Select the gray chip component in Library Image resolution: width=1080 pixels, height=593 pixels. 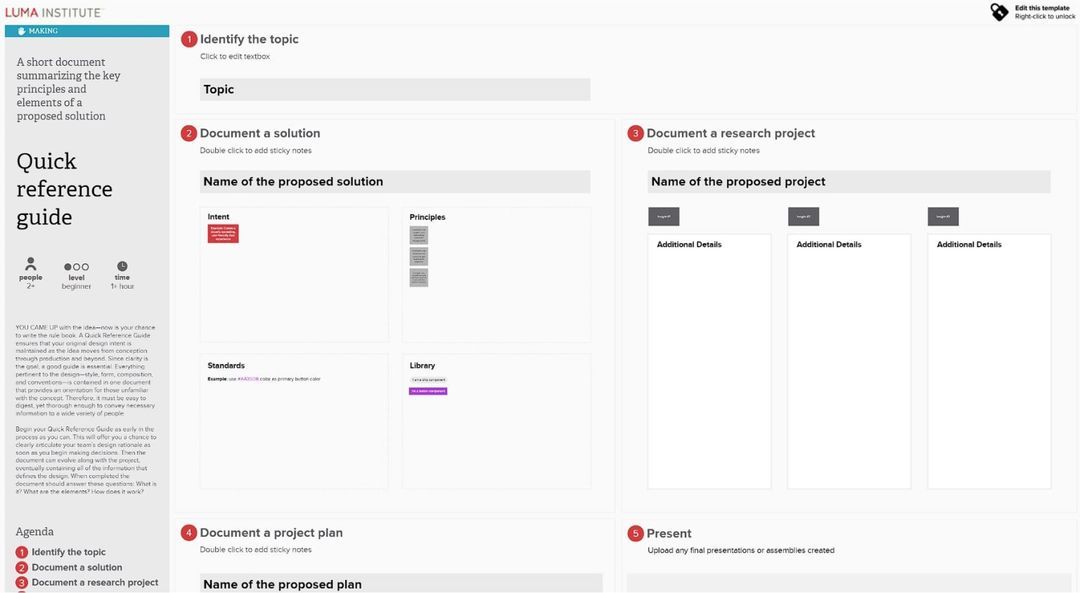428,379
